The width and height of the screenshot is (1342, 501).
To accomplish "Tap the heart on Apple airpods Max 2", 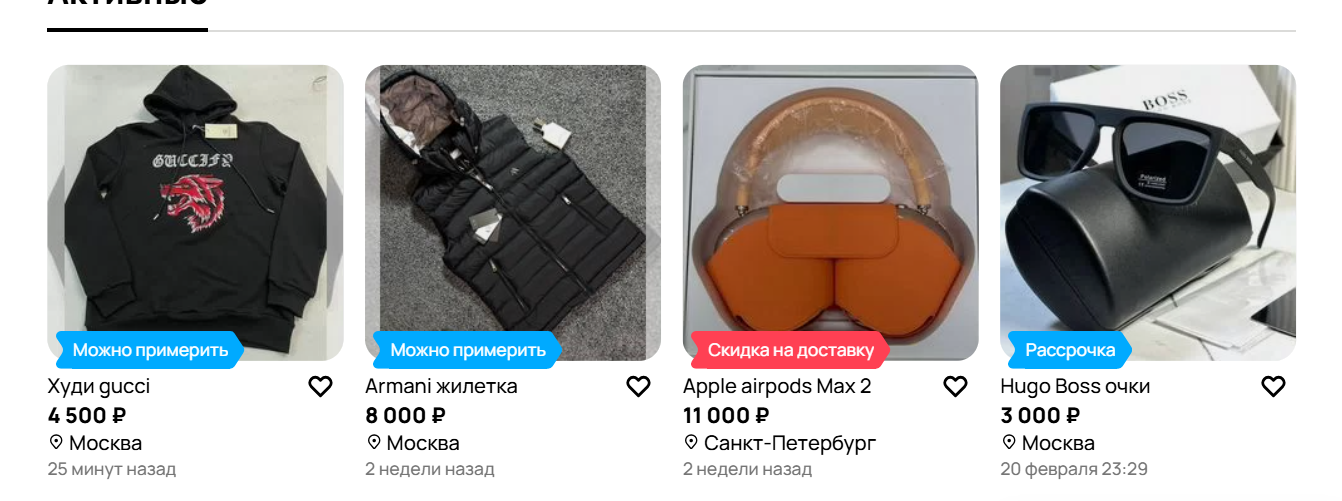I will tap(956, 386).
